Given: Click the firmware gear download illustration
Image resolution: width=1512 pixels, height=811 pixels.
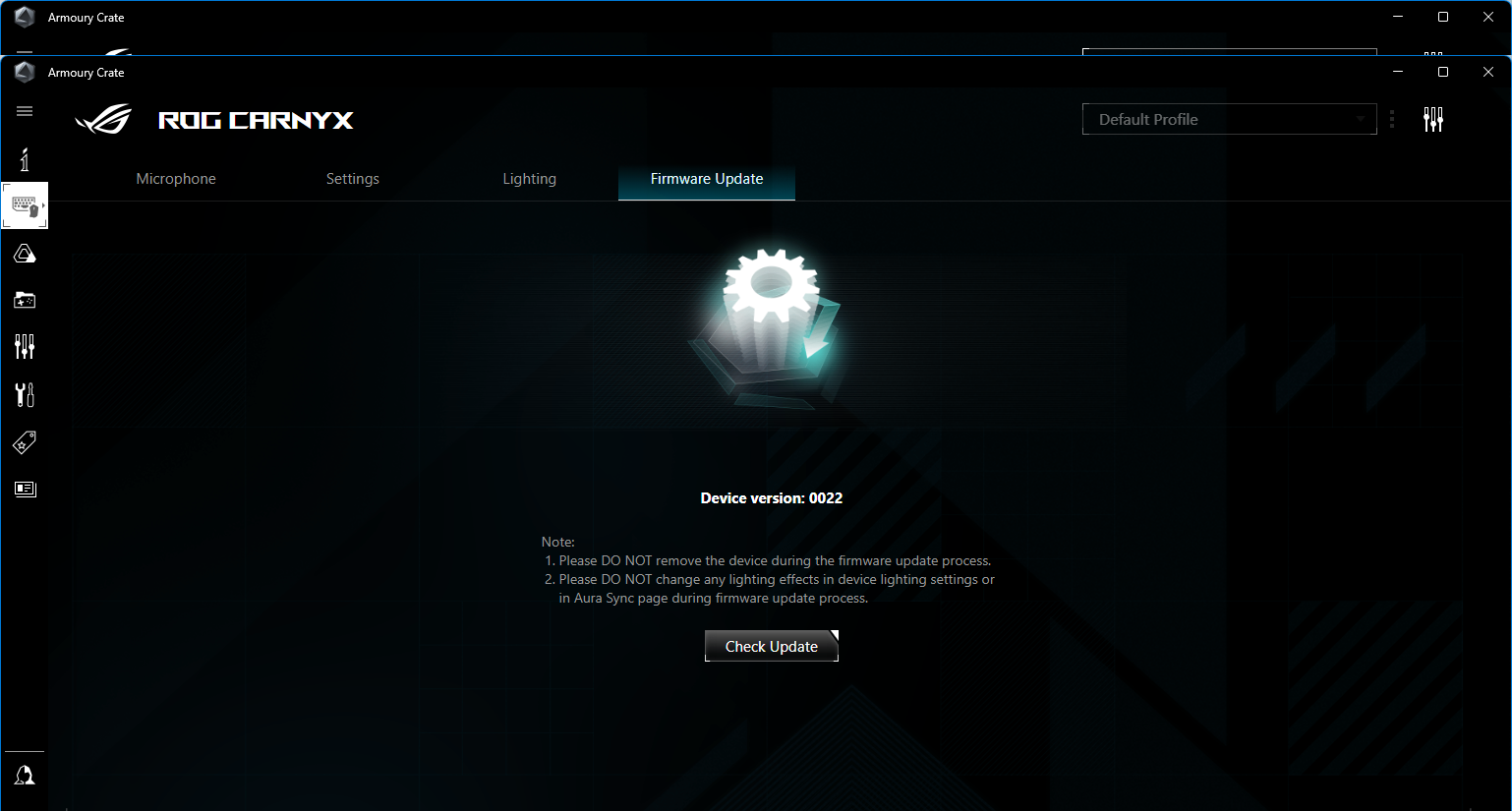Looking at the screenshot, I should point(769,328).
